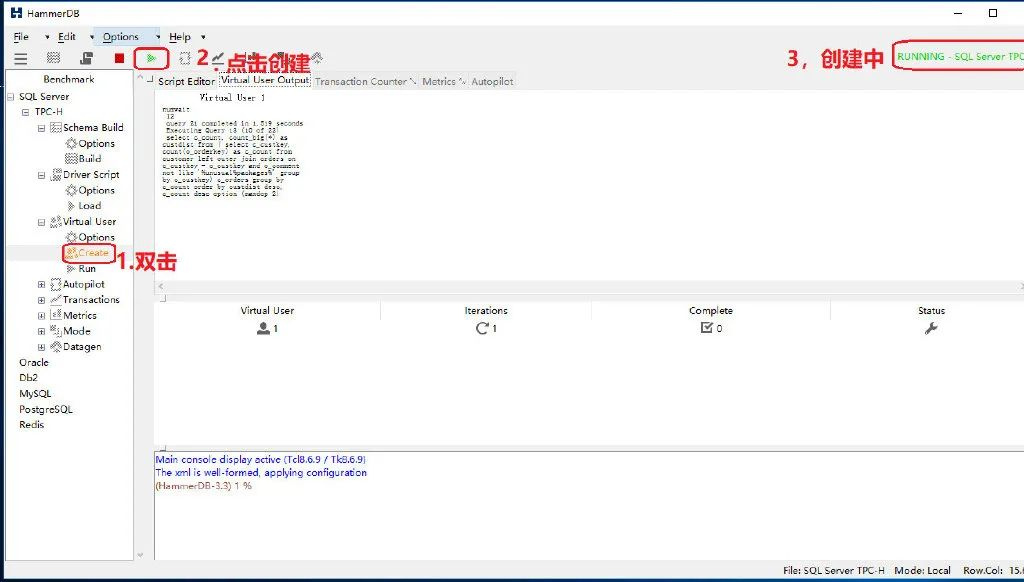Screen dimensions: 1024x582
Task: Expand the Metrics tree node
Action: click(x=41, y=315)
